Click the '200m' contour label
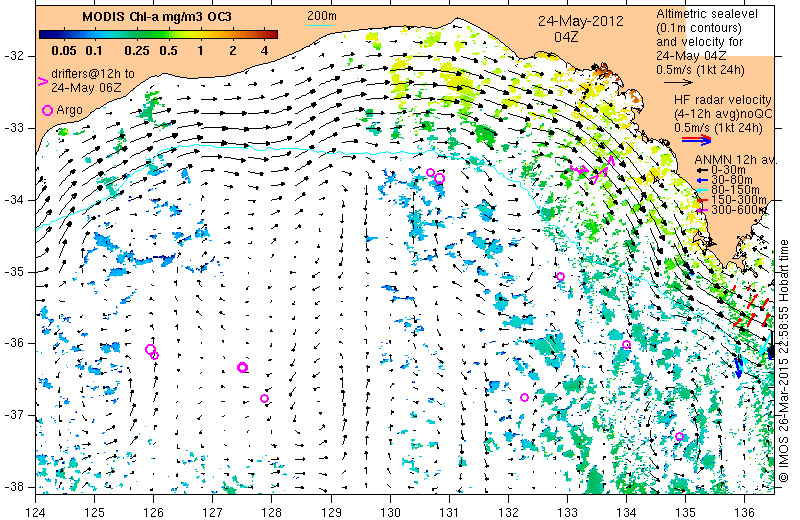The image size is (800, 520). (x=321, y=16)
